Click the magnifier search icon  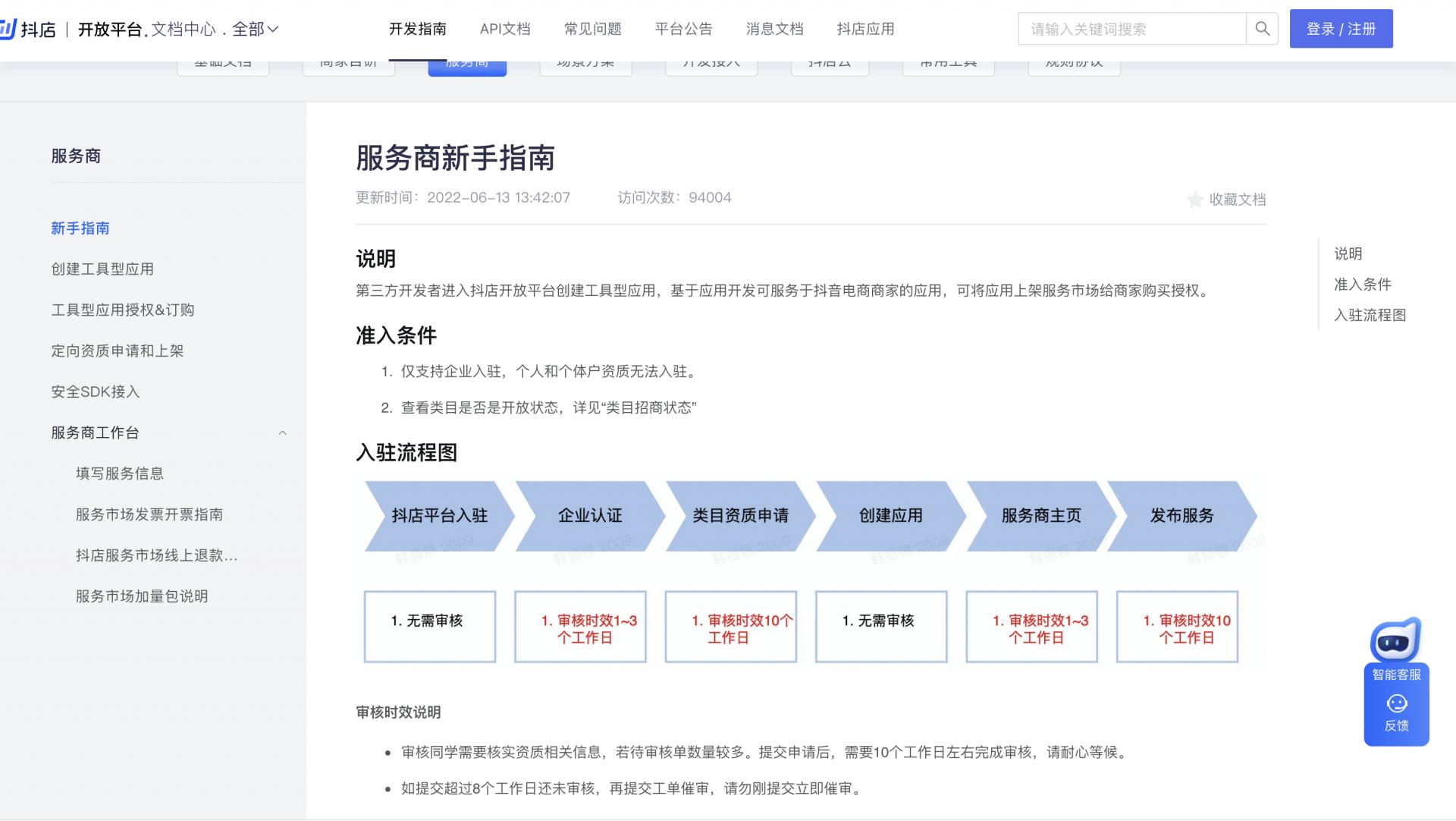[1263, 29]
